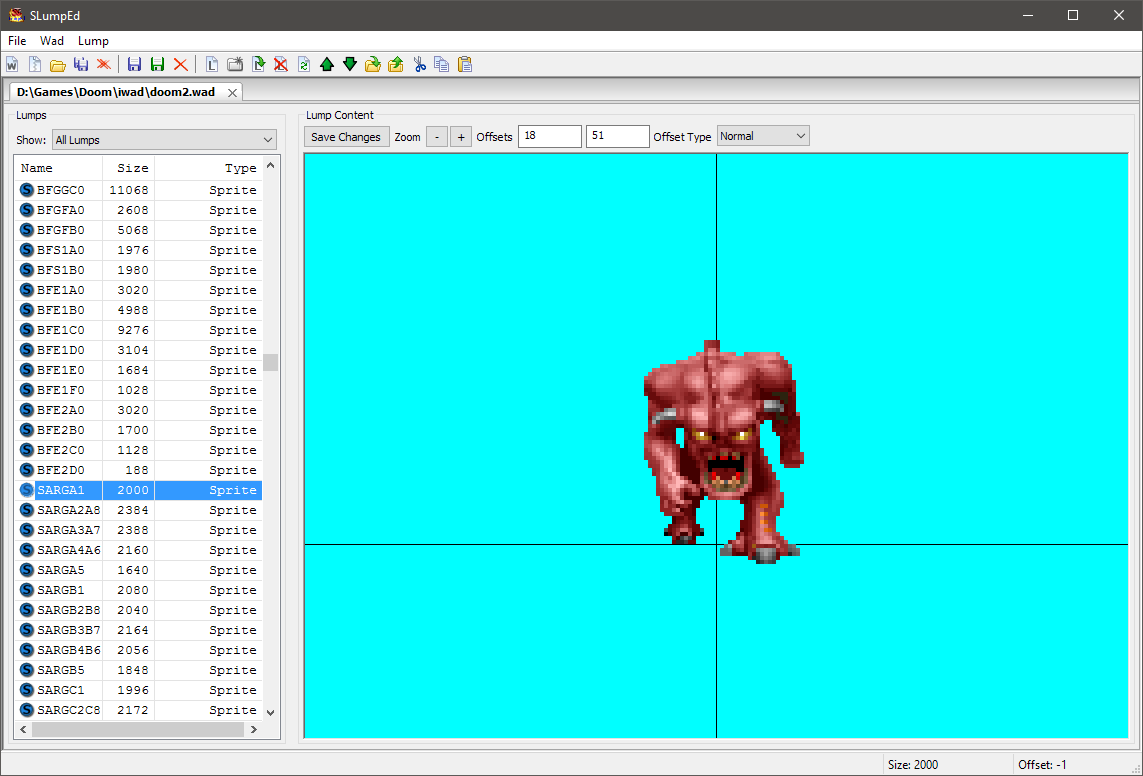This screenshot has height=776, width=1143.
Task: Click the X offset field containing 18
Action: pos(549,137)
